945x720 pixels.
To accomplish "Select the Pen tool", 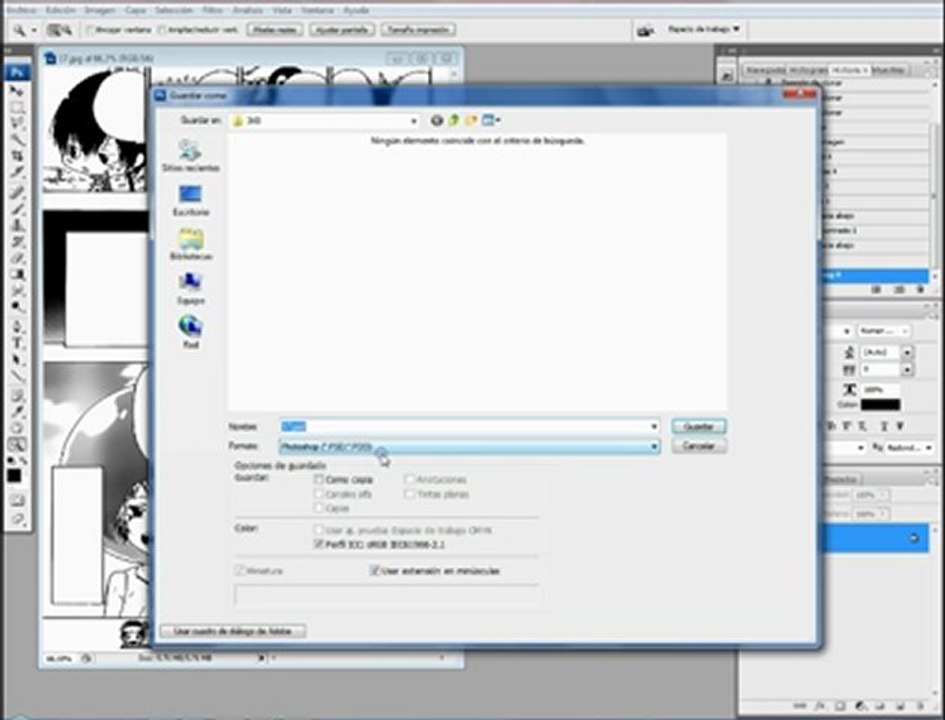I will click(x=17, y=327).
